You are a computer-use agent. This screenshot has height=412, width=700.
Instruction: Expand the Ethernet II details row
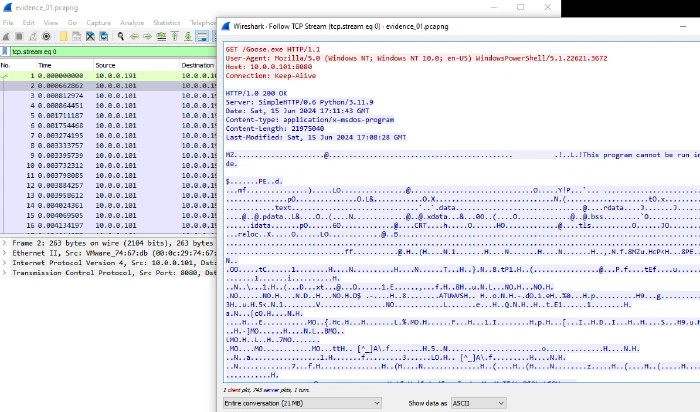(x=4, y=253)
